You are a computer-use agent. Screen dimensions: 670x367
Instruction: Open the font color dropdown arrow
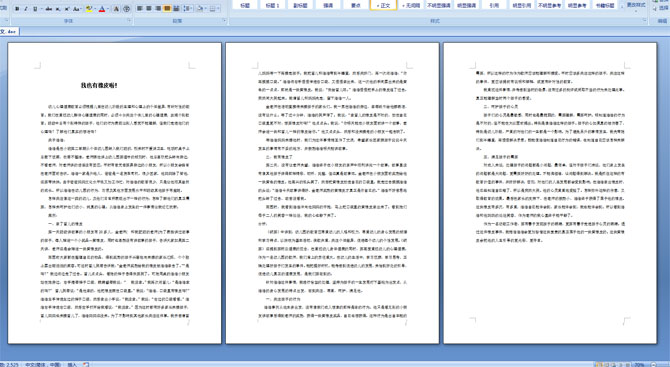(108, 9)
